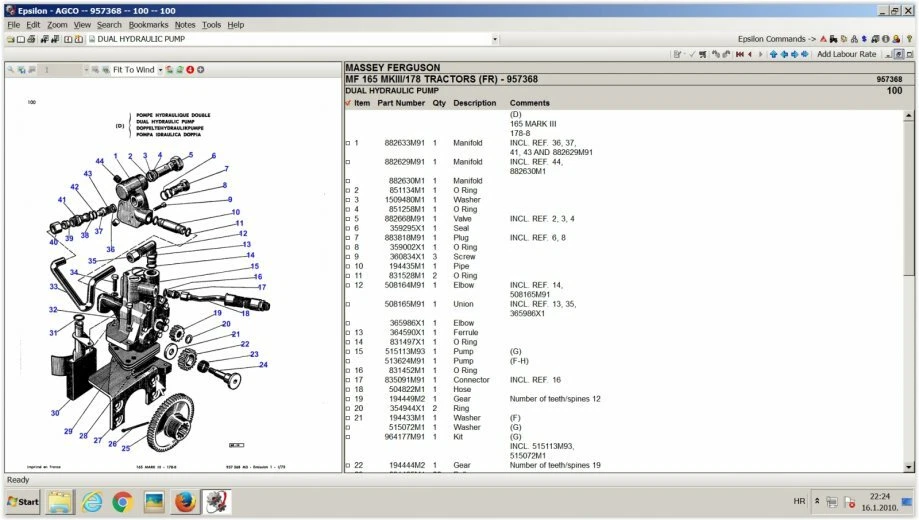The height and width of the screenshot is (520, 919).
Task: Open the Zoom menu
Action: point(57,25)
